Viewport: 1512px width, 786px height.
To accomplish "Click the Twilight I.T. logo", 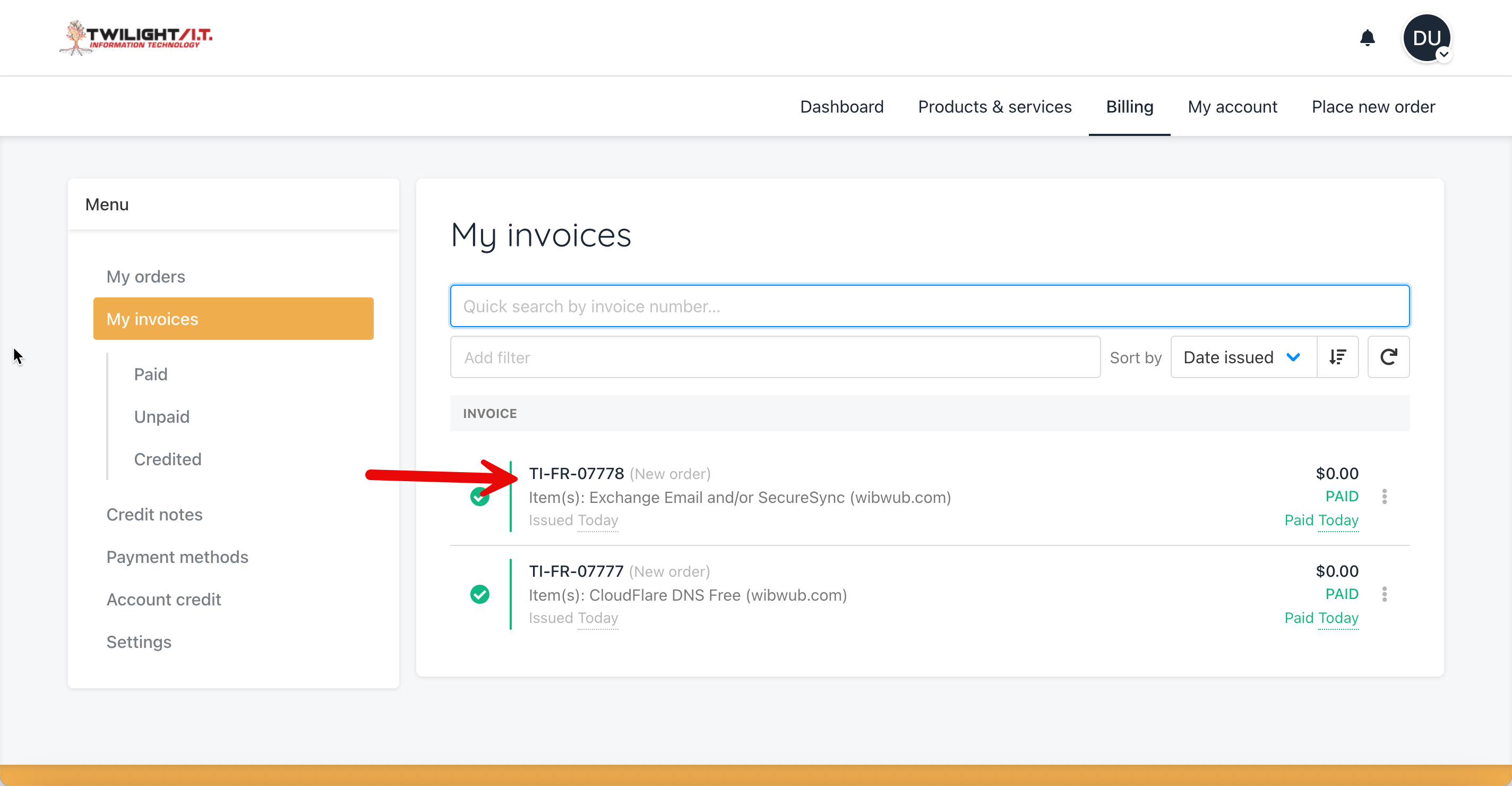I will click(x=136, y=38).
